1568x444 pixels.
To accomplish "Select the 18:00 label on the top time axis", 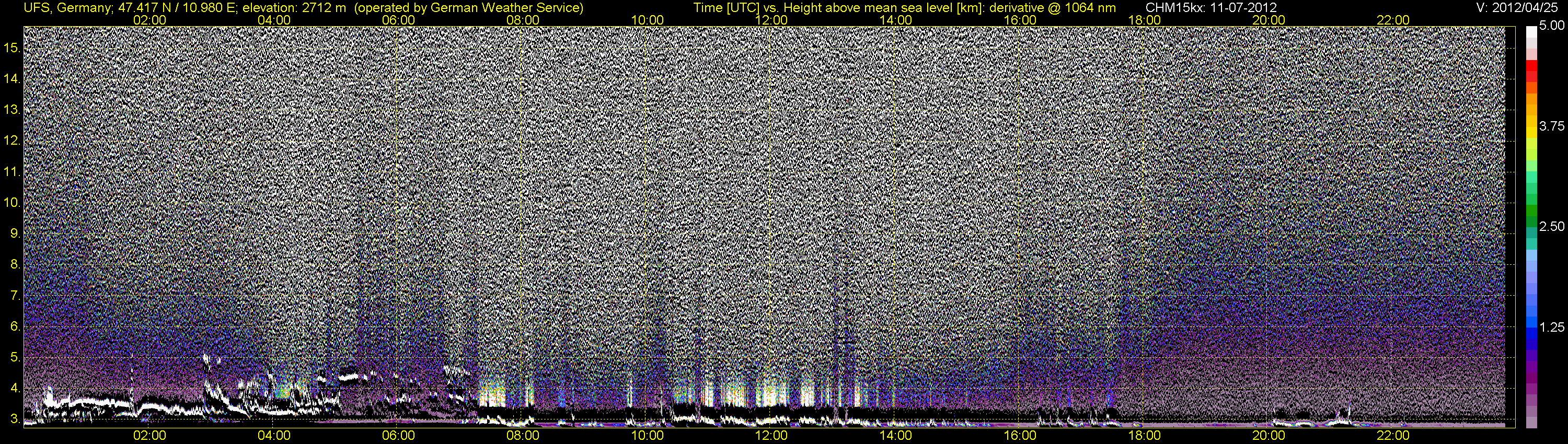I will click(x=1144, y=20).
